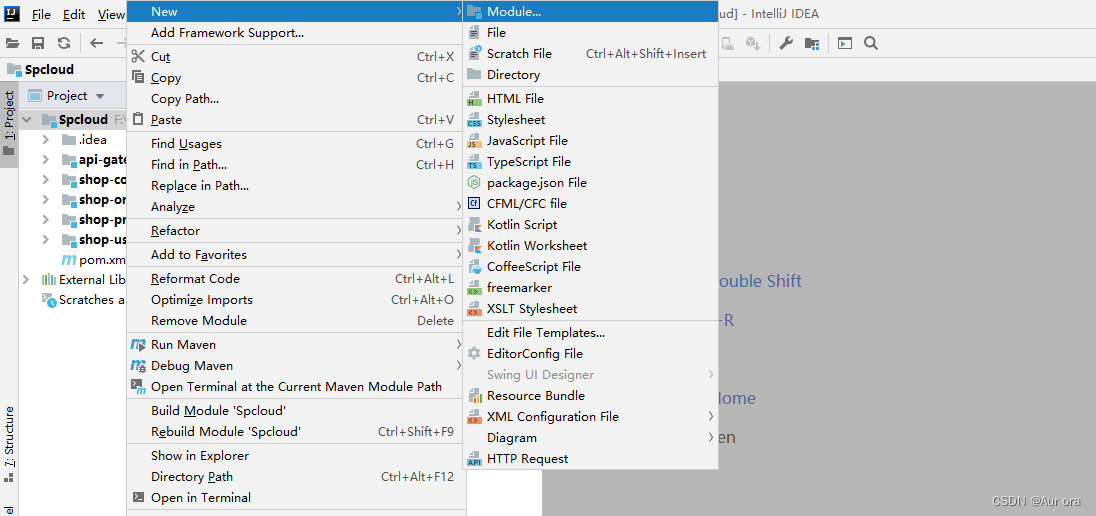This screenshot has height=516, width=1096.
Task: Select Copy Path... menu entry
Action: click(296, 99)
